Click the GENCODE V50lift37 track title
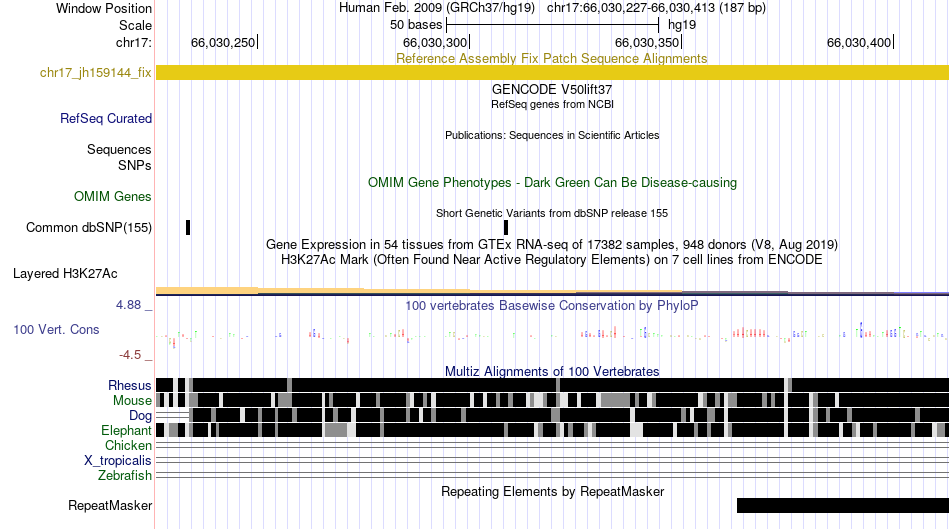Screen dimensions: 950x529 [552, 90]
